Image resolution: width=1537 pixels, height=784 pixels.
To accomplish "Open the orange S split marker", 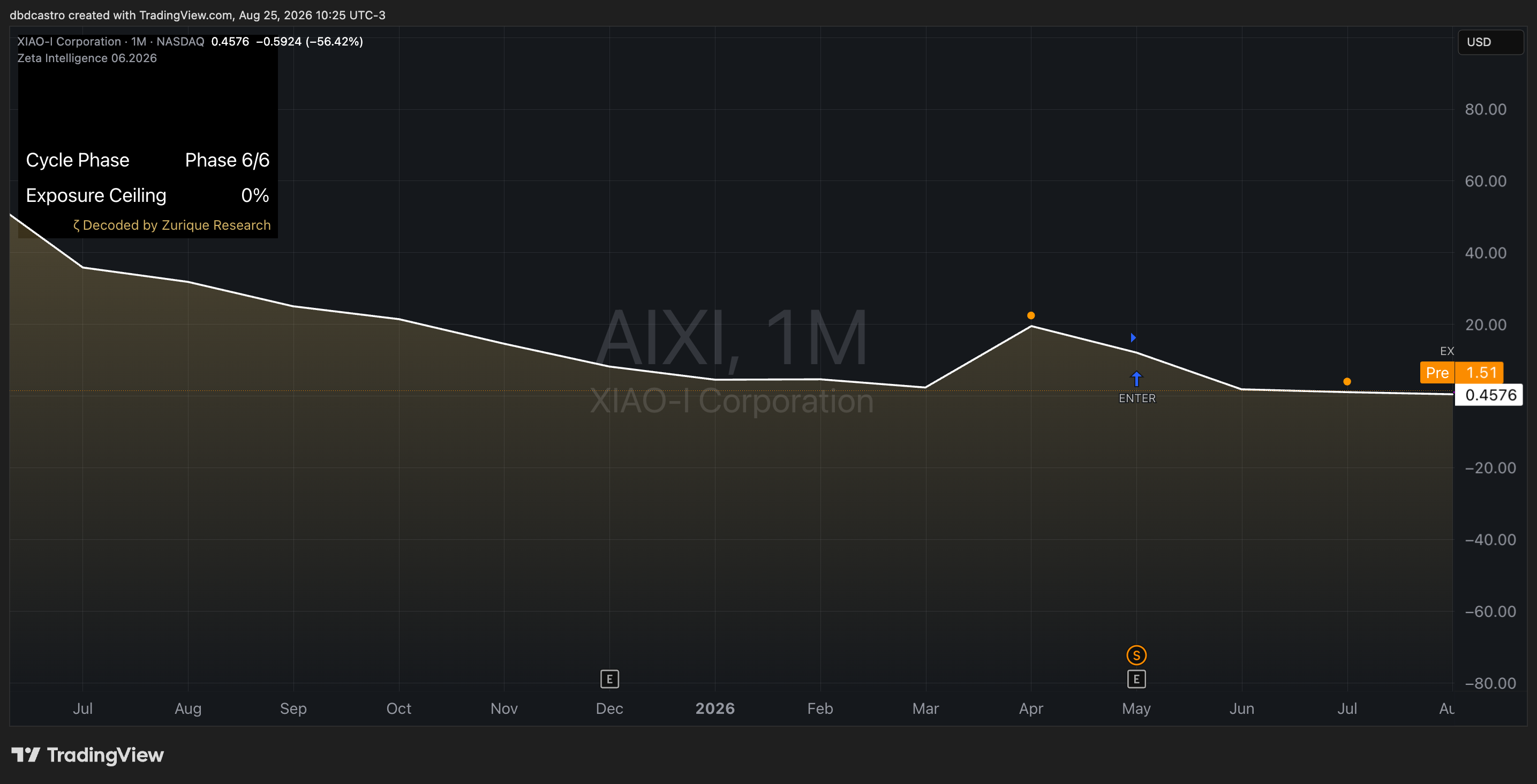I will point(1136,655).
